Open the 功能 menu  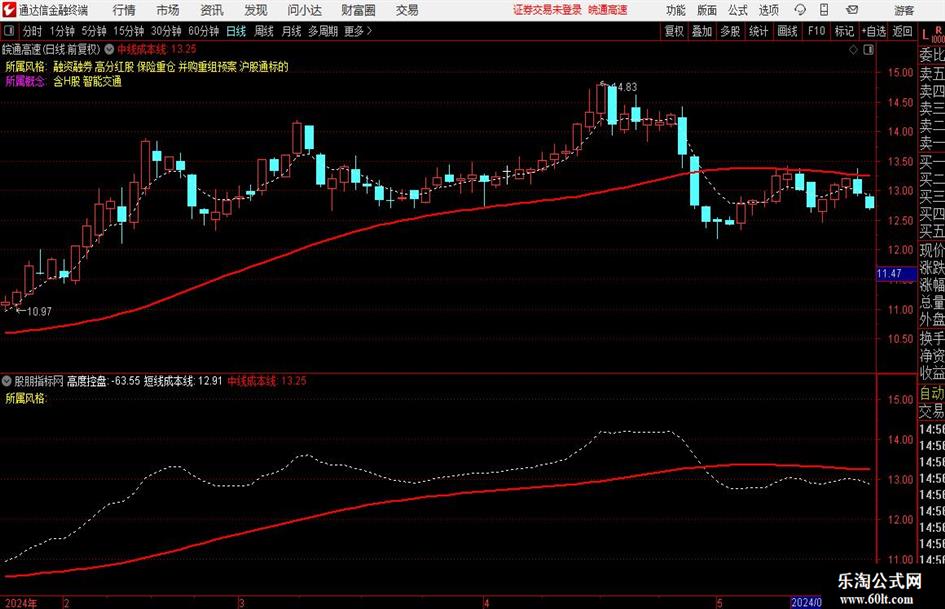coord(676,10)
